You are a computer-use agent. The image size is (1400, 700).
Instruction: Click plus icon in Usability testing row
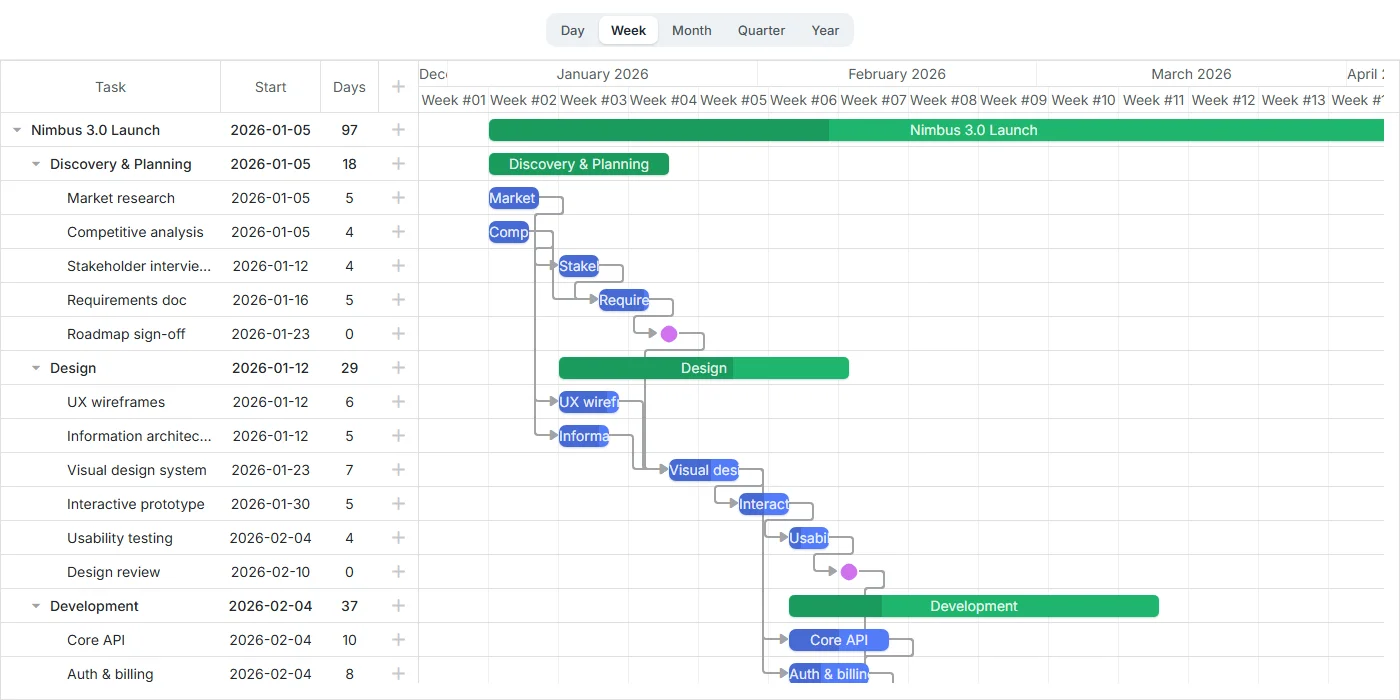(398, 538)
